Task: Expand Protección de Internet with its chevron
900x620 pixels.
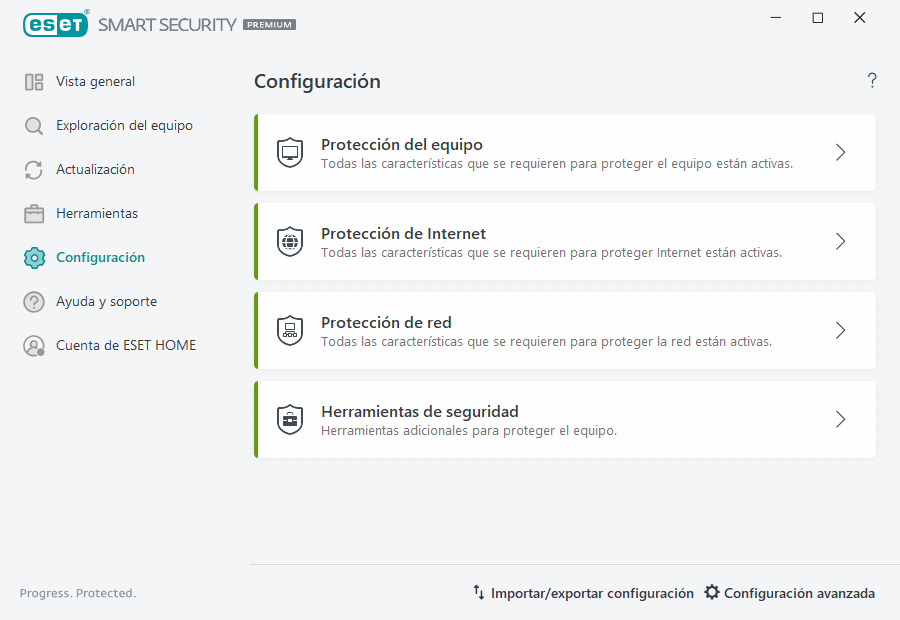Action: point(840,241)
